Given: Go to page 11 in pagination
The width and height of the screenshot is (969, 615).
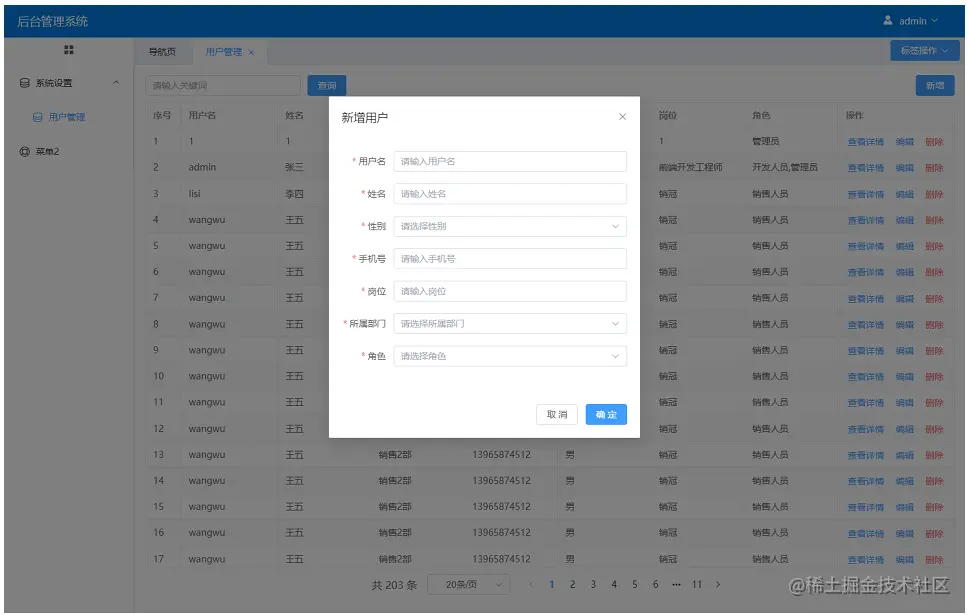Looking at the screenshot, I should [697, 584].
